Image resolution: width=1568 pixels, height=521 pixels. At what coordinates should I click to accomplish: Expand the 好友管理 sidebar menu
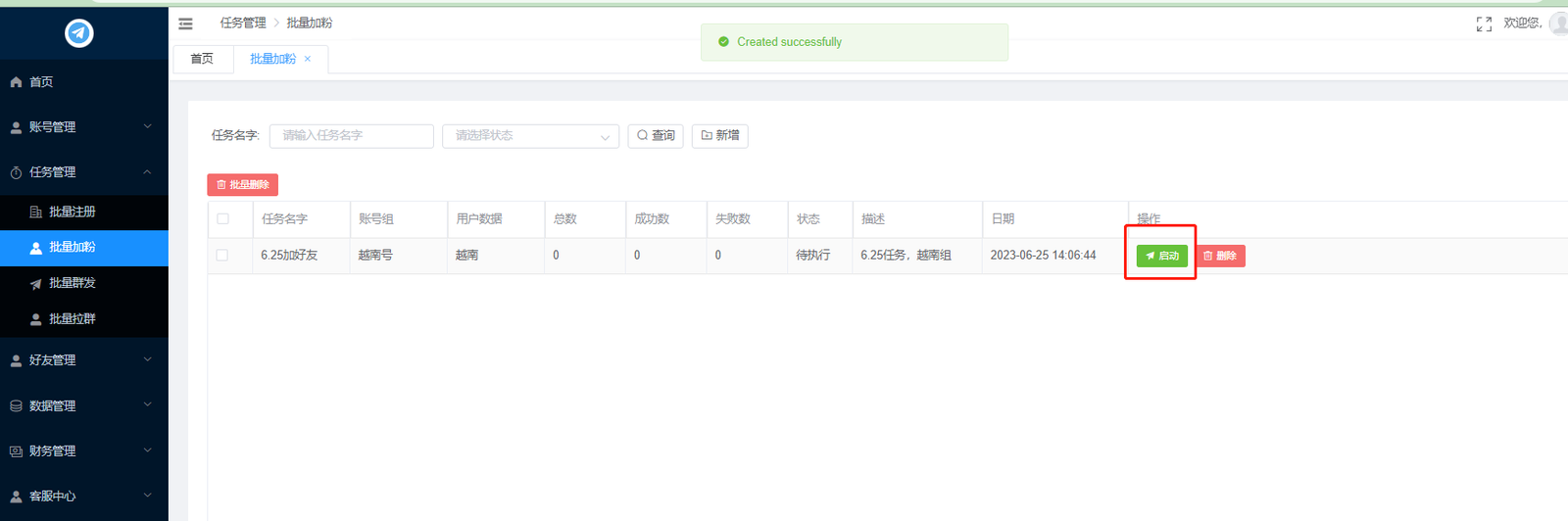coord(78,360)
